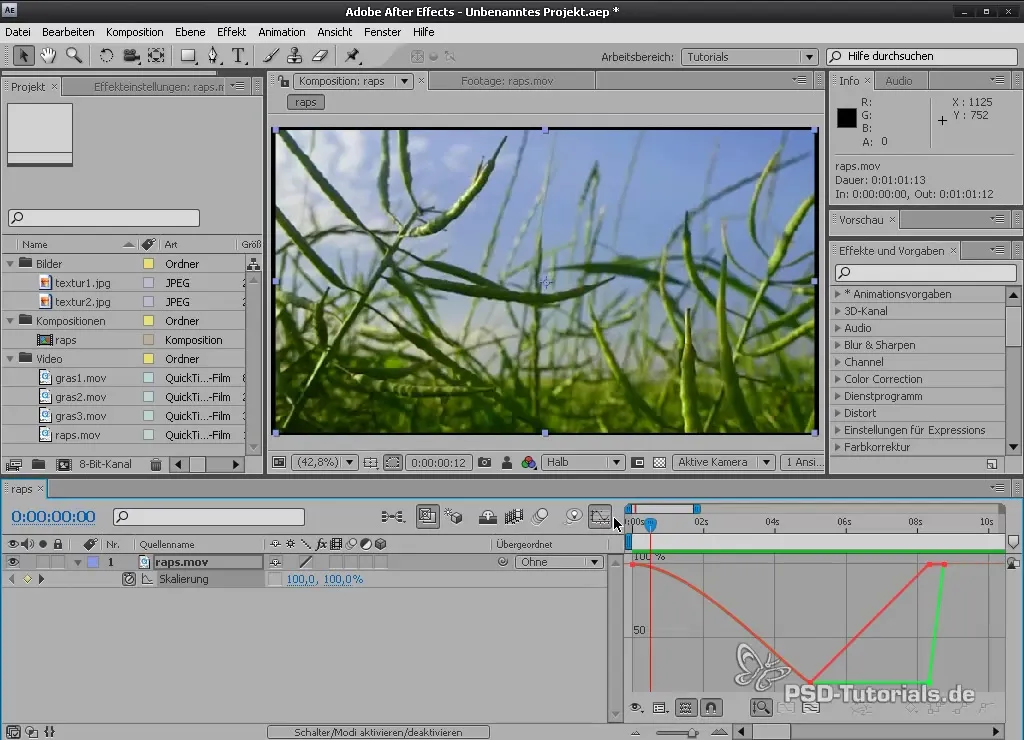1024x740 pixels.
Task: Open the Halb resolution dropdown
Action: pos(583,462)
